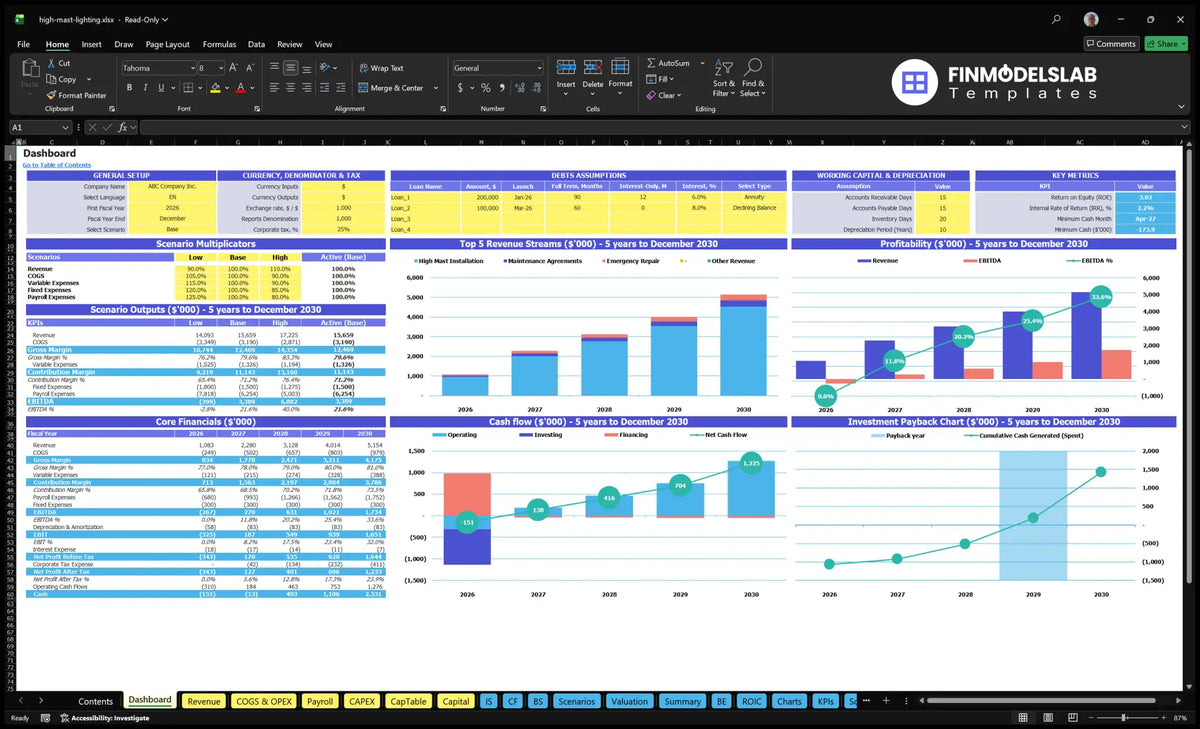1200x729 pixels.
Task: Increase font size with larger A icon
Action: tap(233, 68)
